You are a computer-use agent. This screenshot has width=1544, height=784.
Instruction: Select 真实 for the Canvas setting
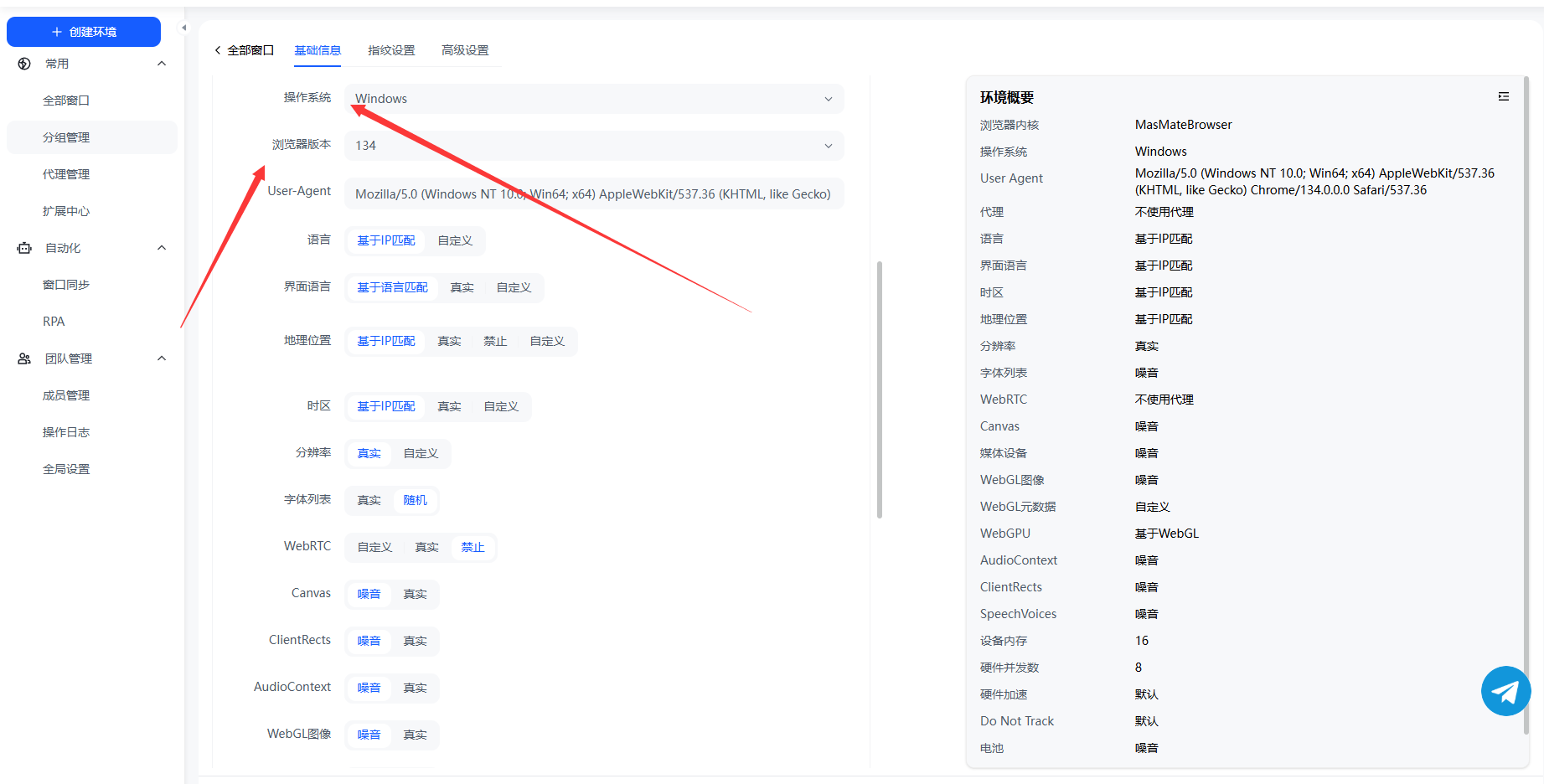[415, 594]
